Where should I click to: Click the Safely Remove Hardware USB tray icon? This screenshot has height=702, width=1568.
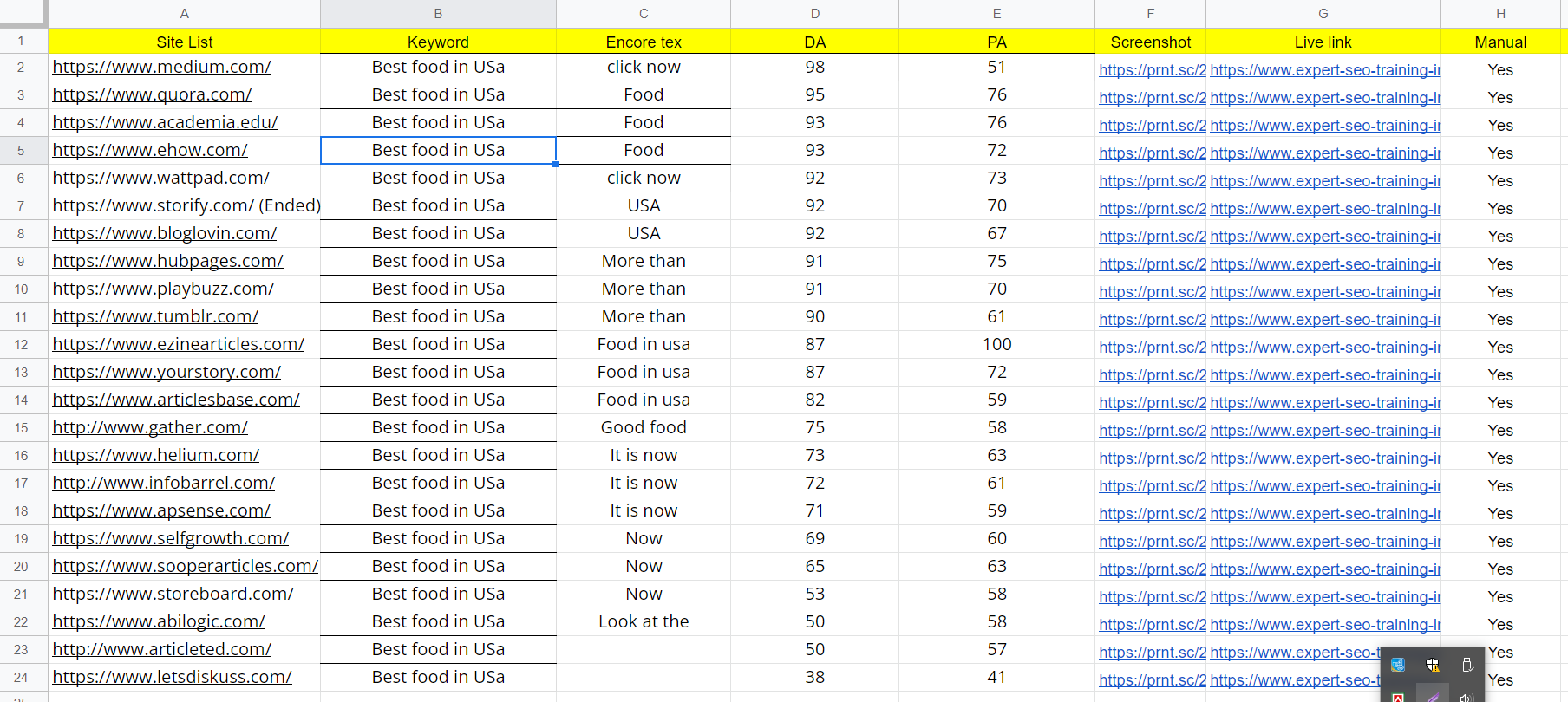point(1469,665)
